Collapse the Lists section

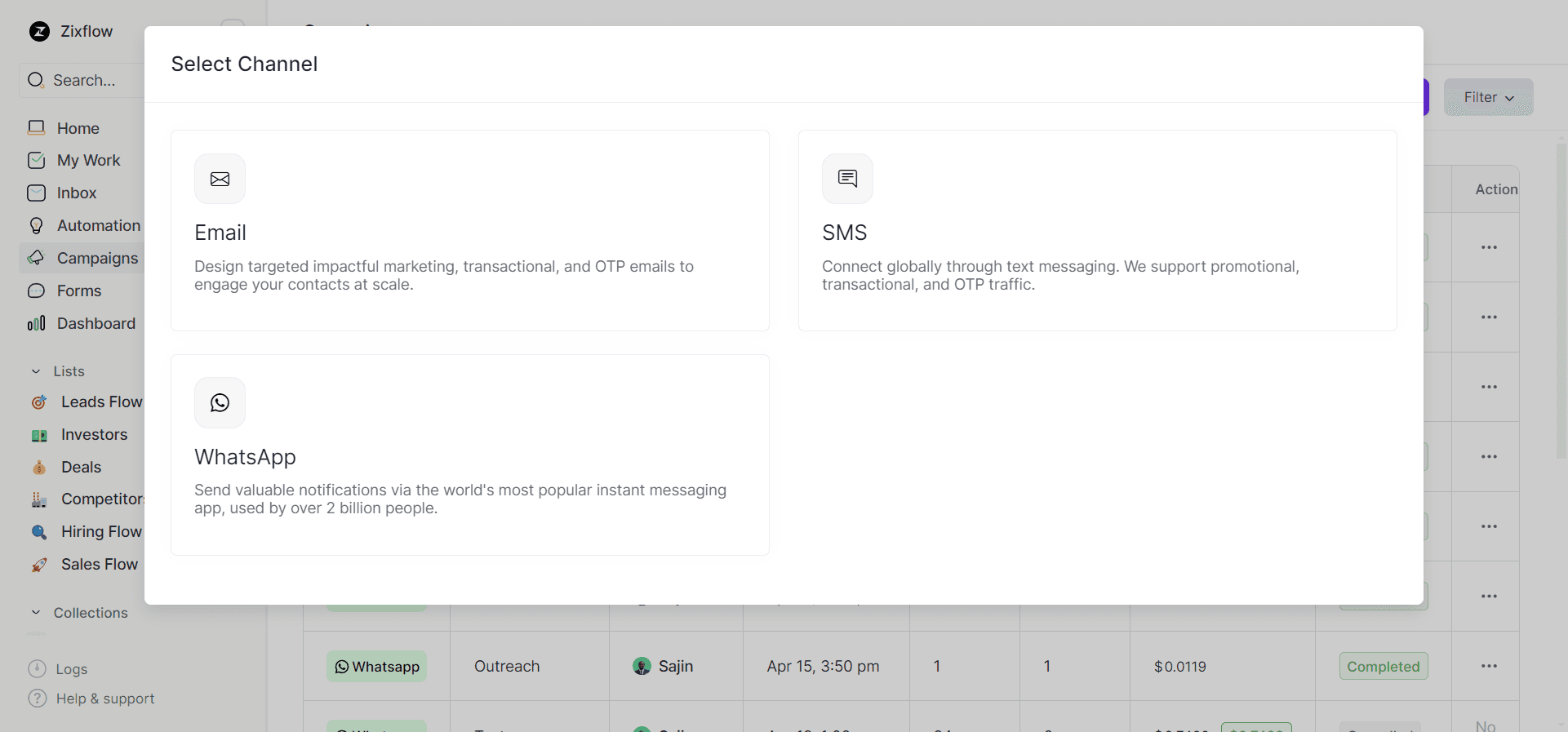click(36, 371)
